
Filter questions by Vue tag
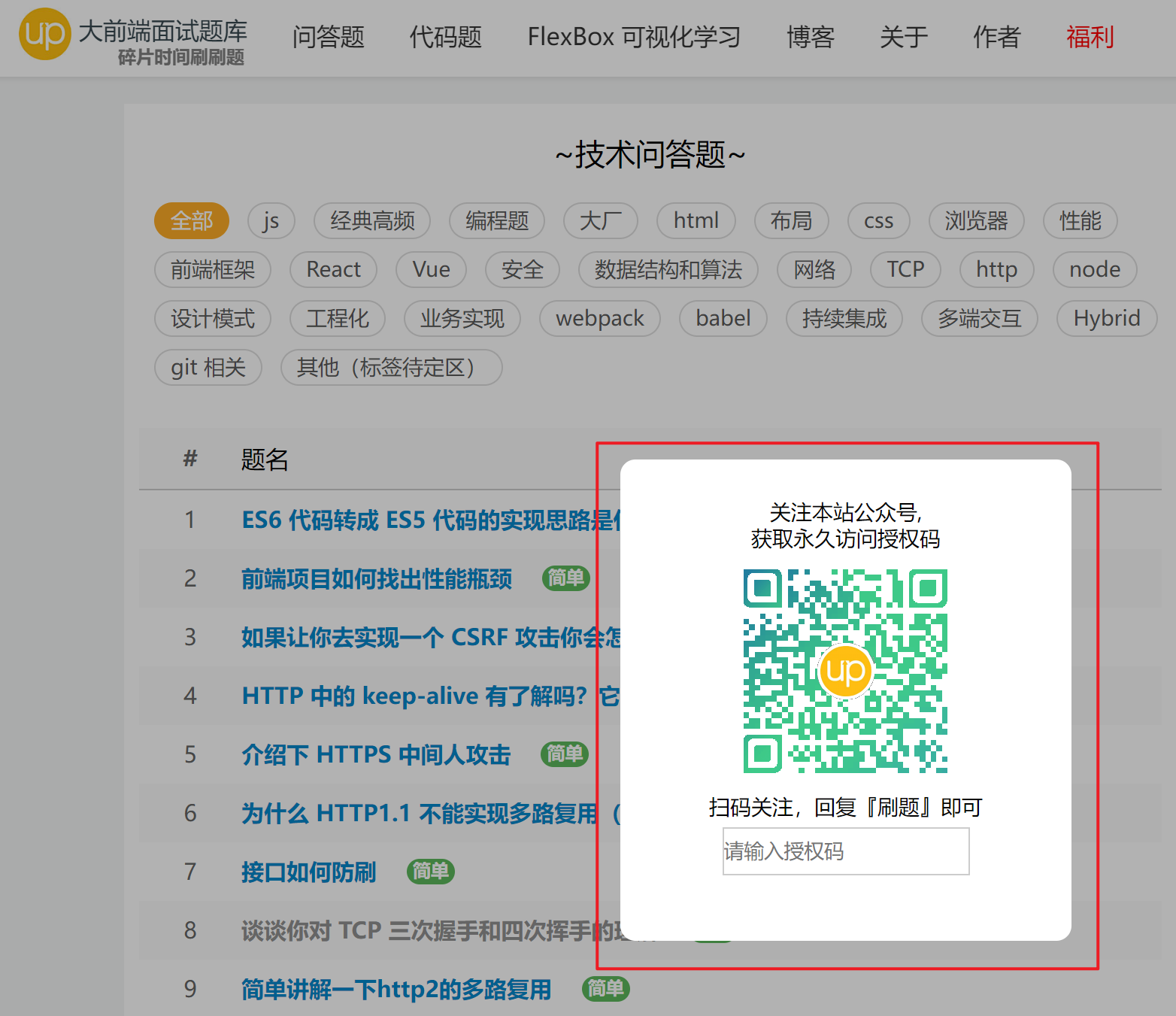tap(432, 269)
